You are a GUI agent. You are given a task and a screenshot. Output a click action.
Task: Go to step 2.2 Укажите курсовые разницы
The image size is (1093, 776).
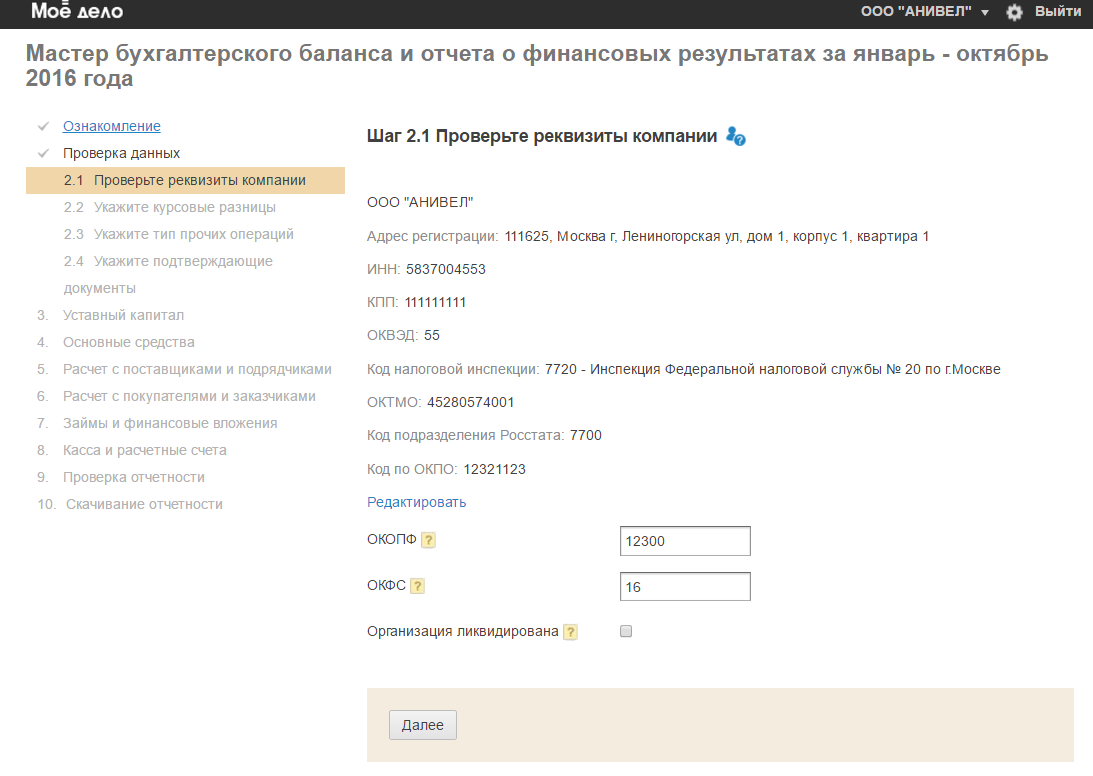click(170, 207)
